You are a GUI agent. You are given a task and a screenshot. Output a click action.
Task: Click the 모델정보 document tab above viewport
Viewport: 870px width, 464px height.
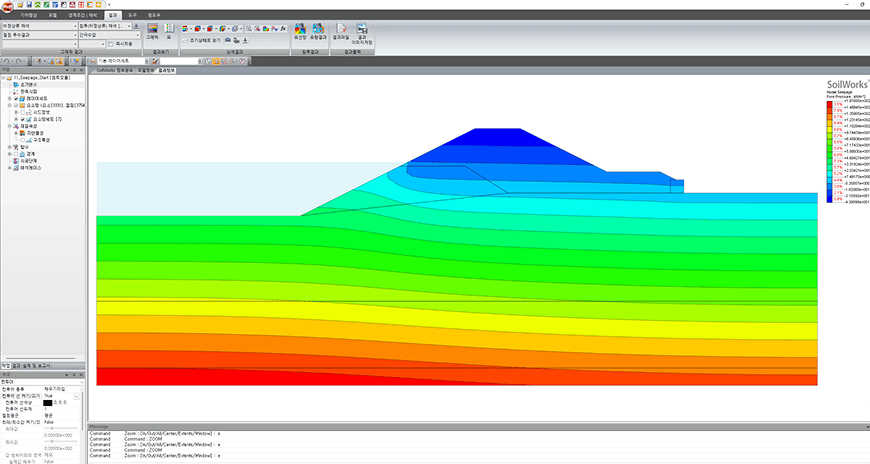pyautogui.click(x=145, y=70)
